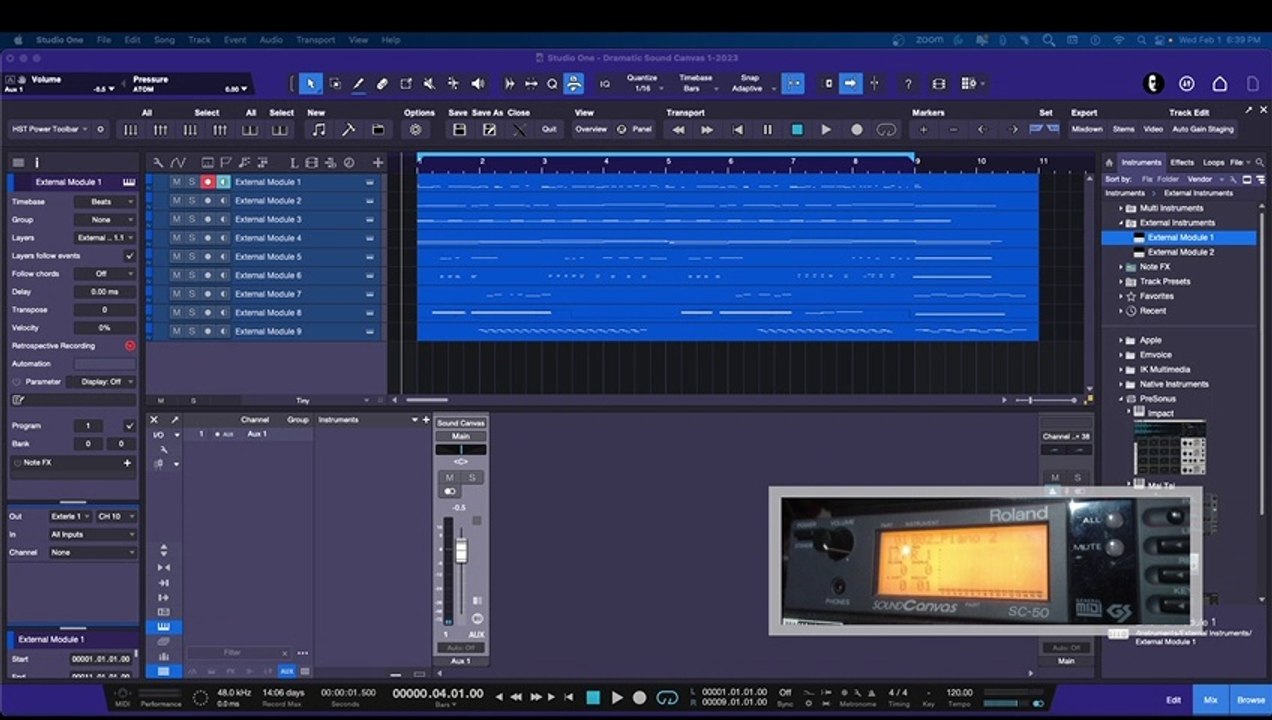The image size is (1272, 720).
Task: Expand the Multi Instruments folder
Action: tap(1122, 208)
